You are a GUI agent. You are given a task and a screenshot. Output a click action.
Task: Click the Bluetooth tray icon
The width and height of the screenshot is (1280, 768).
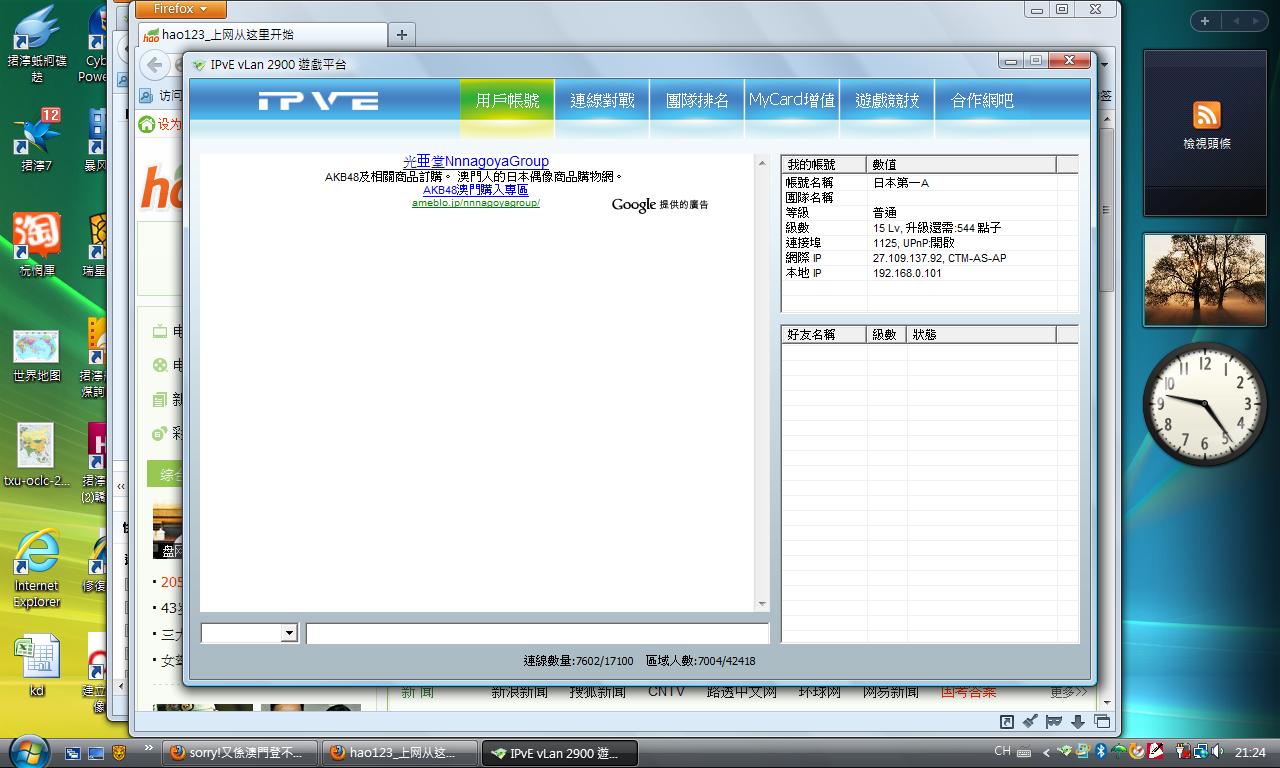(x=1100, y=752)
